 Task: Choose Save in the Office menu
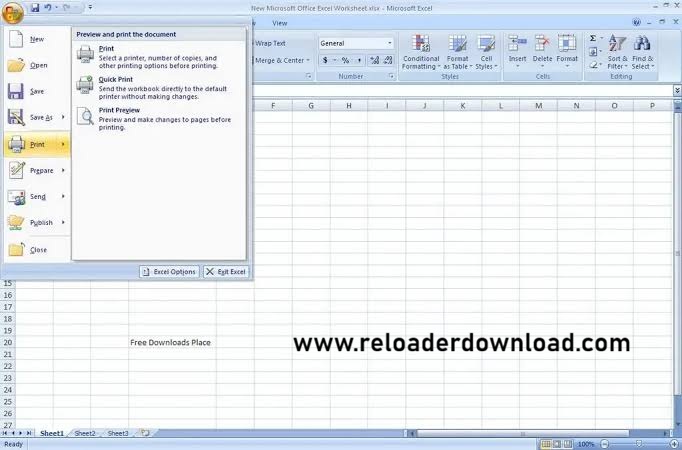37,91
